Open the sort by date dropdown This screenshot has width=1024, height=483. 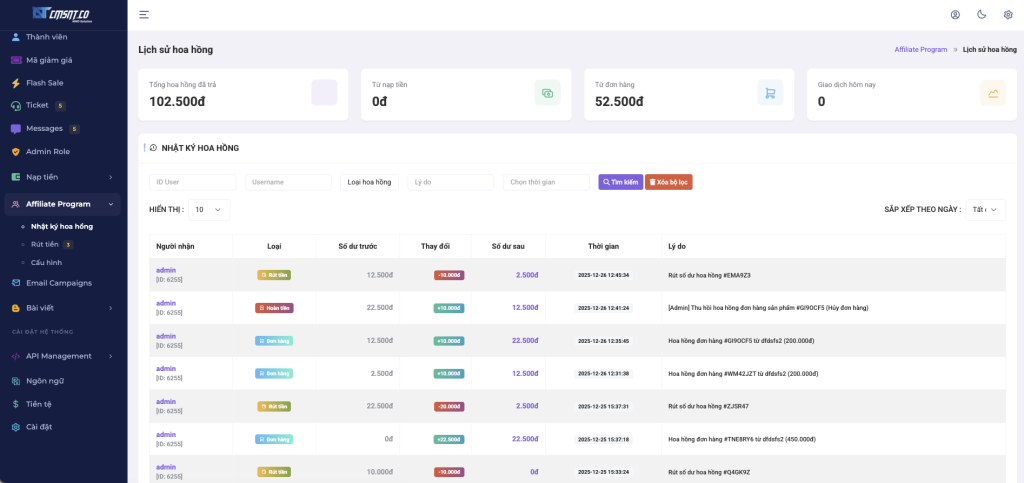tap(985, 210)
